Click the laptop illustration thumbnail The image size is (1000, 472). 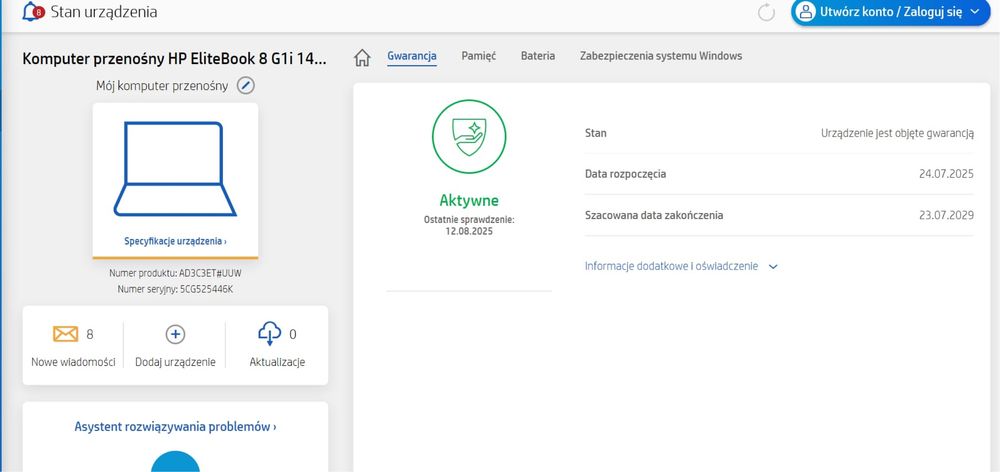[175, 169]
